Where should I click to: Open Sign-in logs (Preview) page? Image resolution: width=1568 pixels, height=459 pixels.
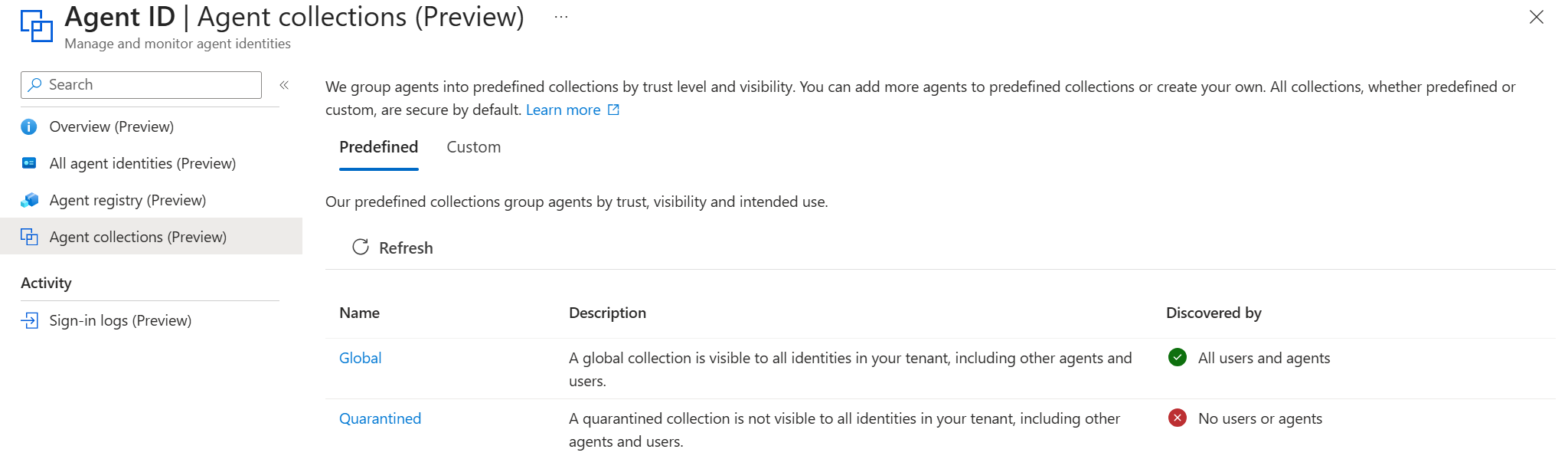120,320
